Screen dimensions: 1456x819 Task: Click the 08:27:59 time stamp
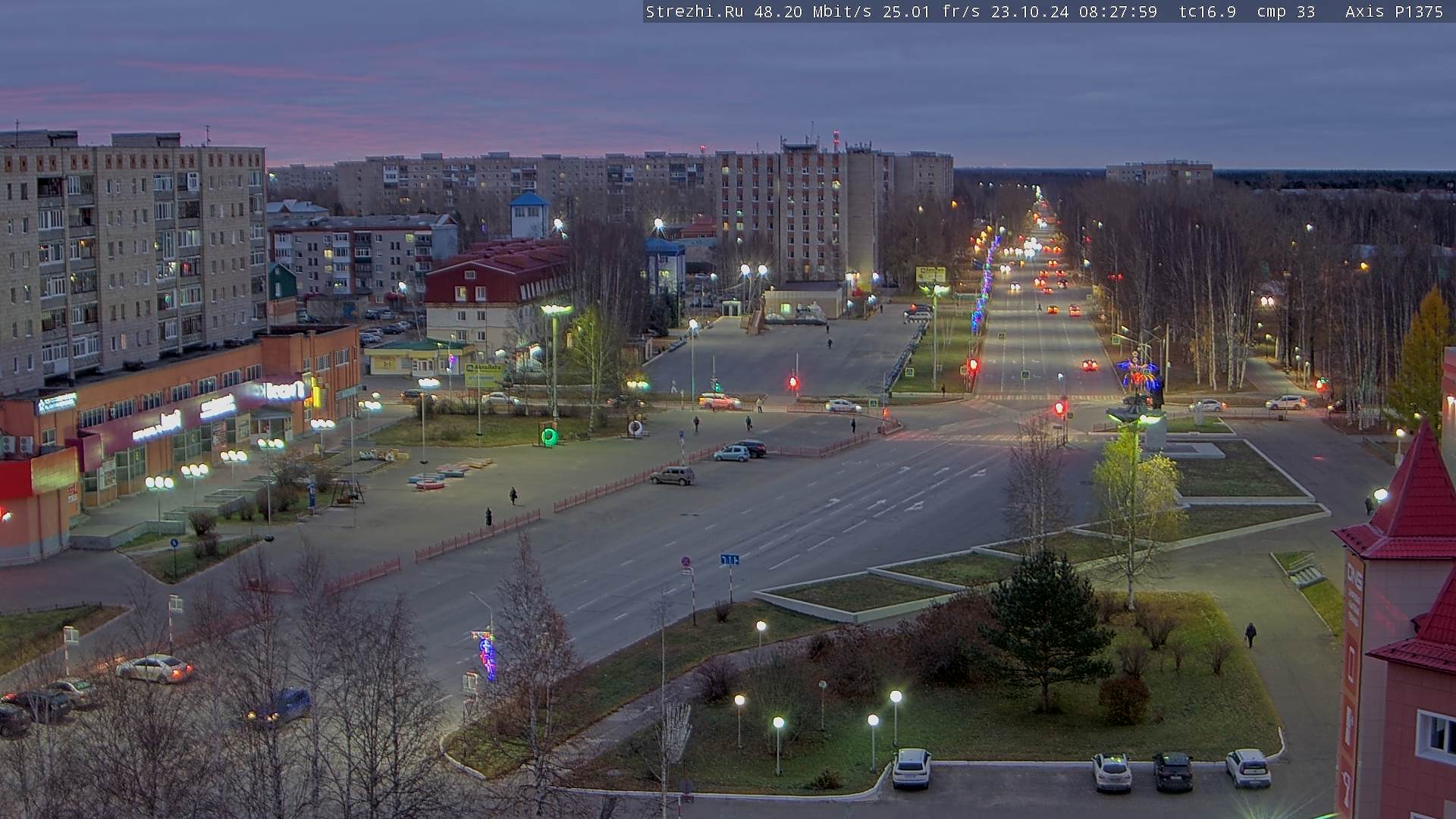pyautogui.click(x=1119, y=11)
